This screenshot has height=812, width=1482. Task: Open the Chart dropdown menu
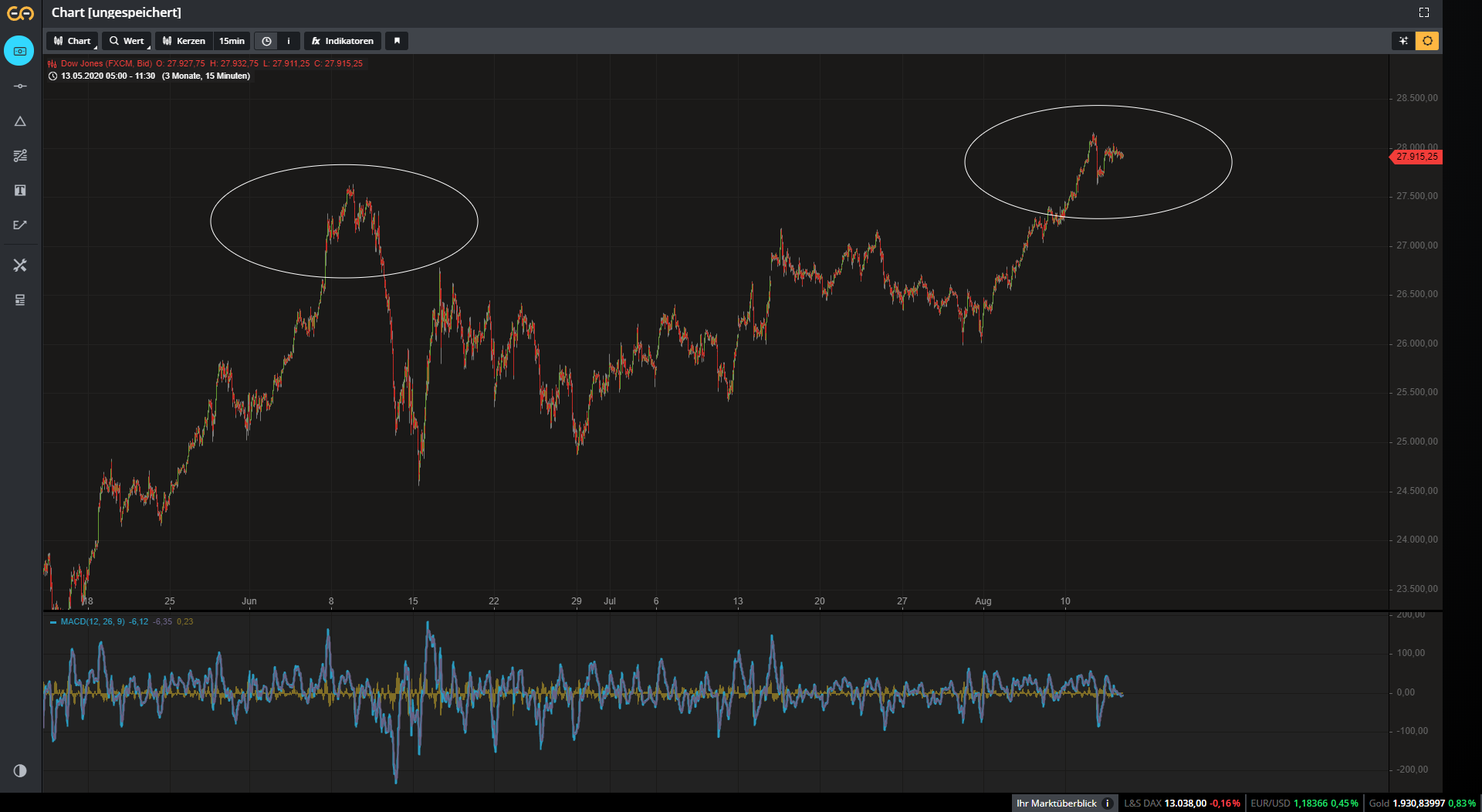tap(72, 41)
